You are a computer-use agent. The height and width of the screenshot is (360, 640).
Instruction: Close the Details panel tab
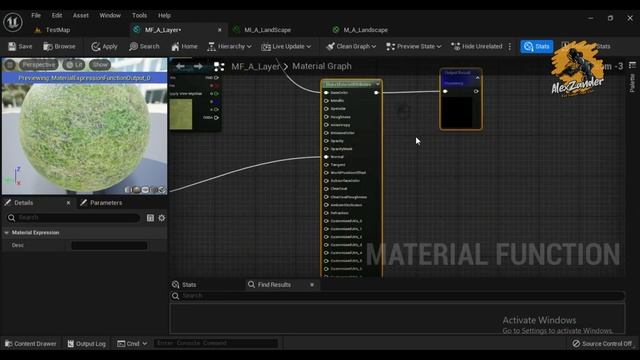(68, 203)
